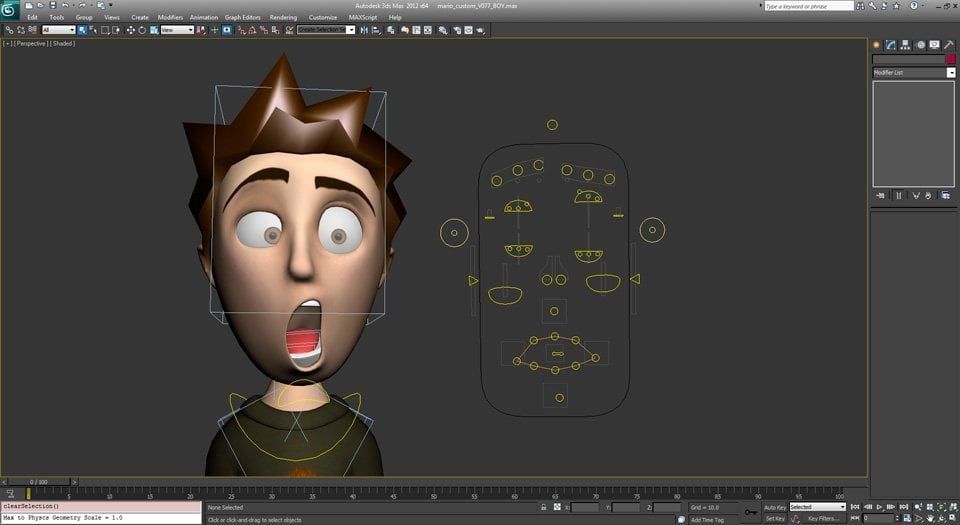Image resolution: width=960 pixels, height=525 pixels.
Task: Expand the Modifier List dropdown
Action: [x=951, y=72]
